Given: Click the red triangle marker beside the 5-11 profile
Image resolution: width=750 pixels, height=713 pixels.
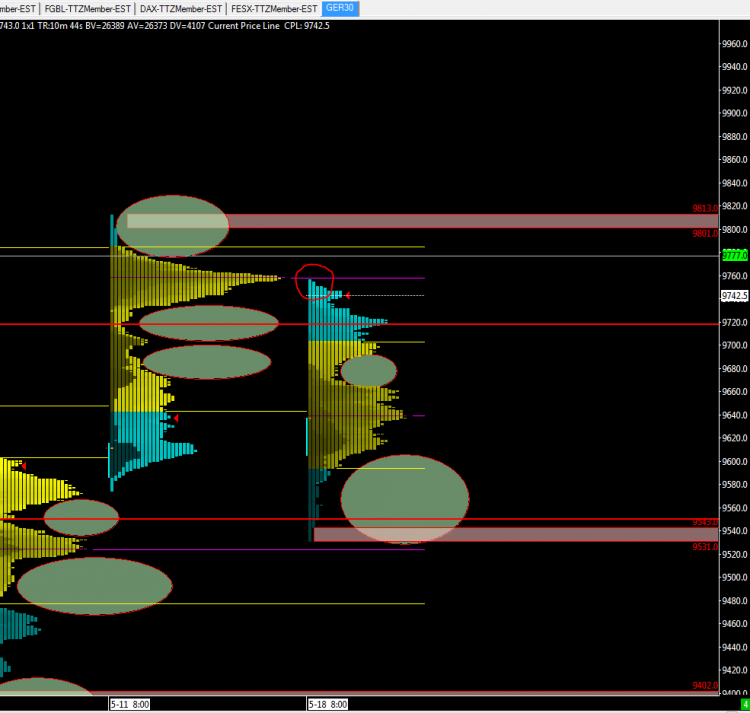Looking at the screenshot, I should tap(176, 418).
